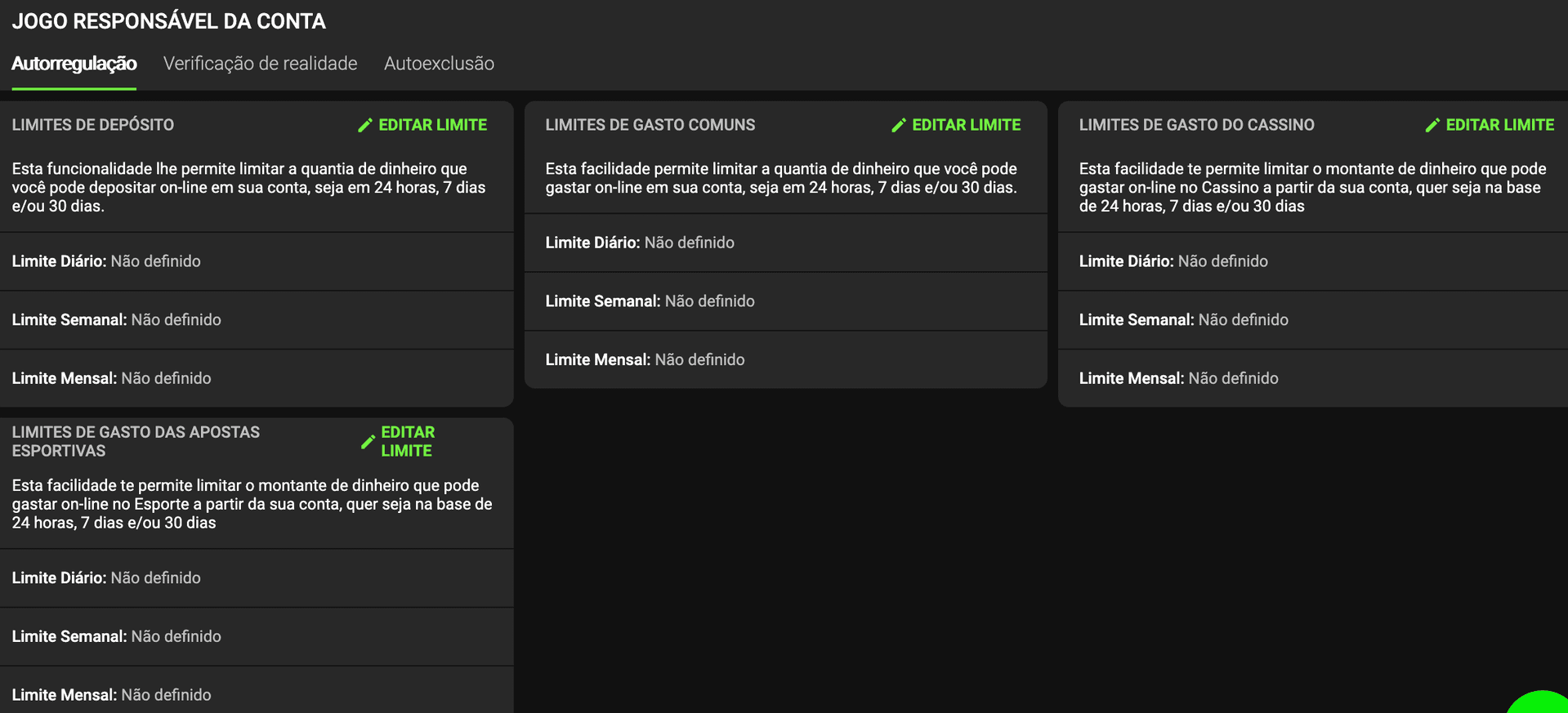The width and height of the screenshot is (1568, 713).
Task: Click the pencil icon for Limites de Gasto Comuns
Action: coord(899,125)
